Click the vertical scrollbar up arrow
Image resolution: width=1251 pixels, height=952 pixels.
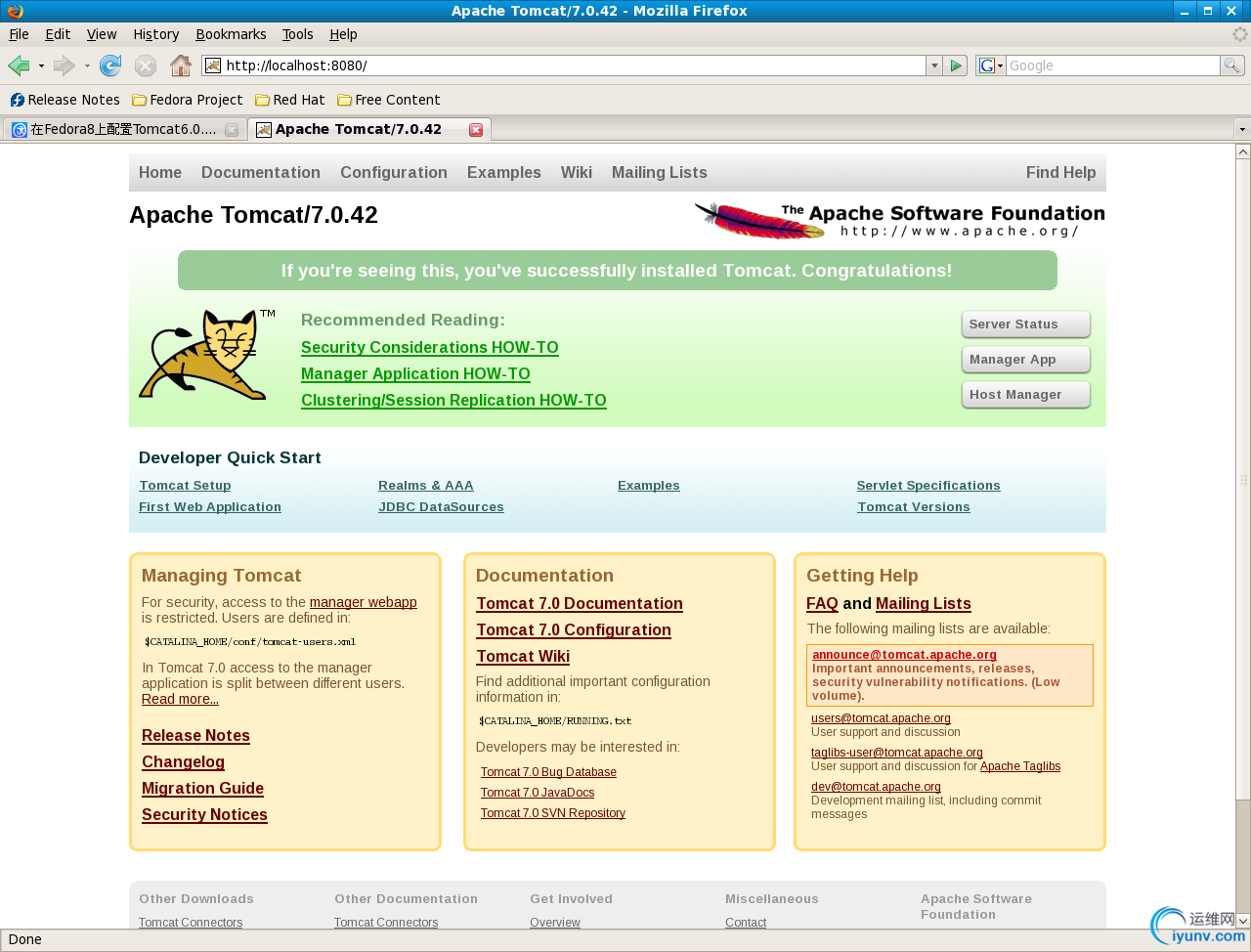tap(1243, 151)
